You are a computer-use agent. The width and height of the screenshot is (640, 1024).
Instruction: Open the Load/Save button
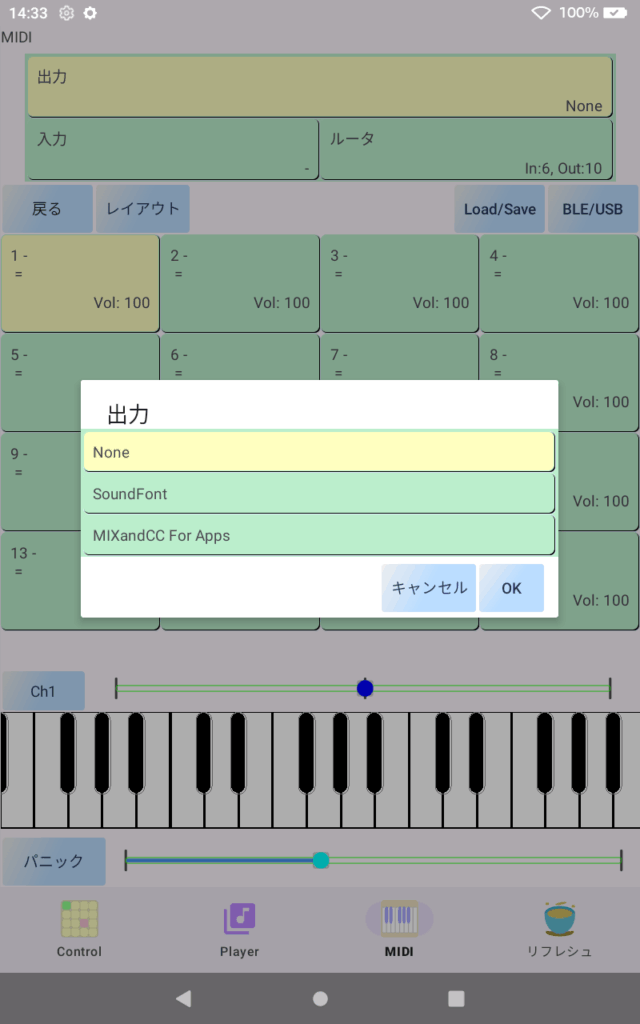pyautogui.click(x=500, y=209)
